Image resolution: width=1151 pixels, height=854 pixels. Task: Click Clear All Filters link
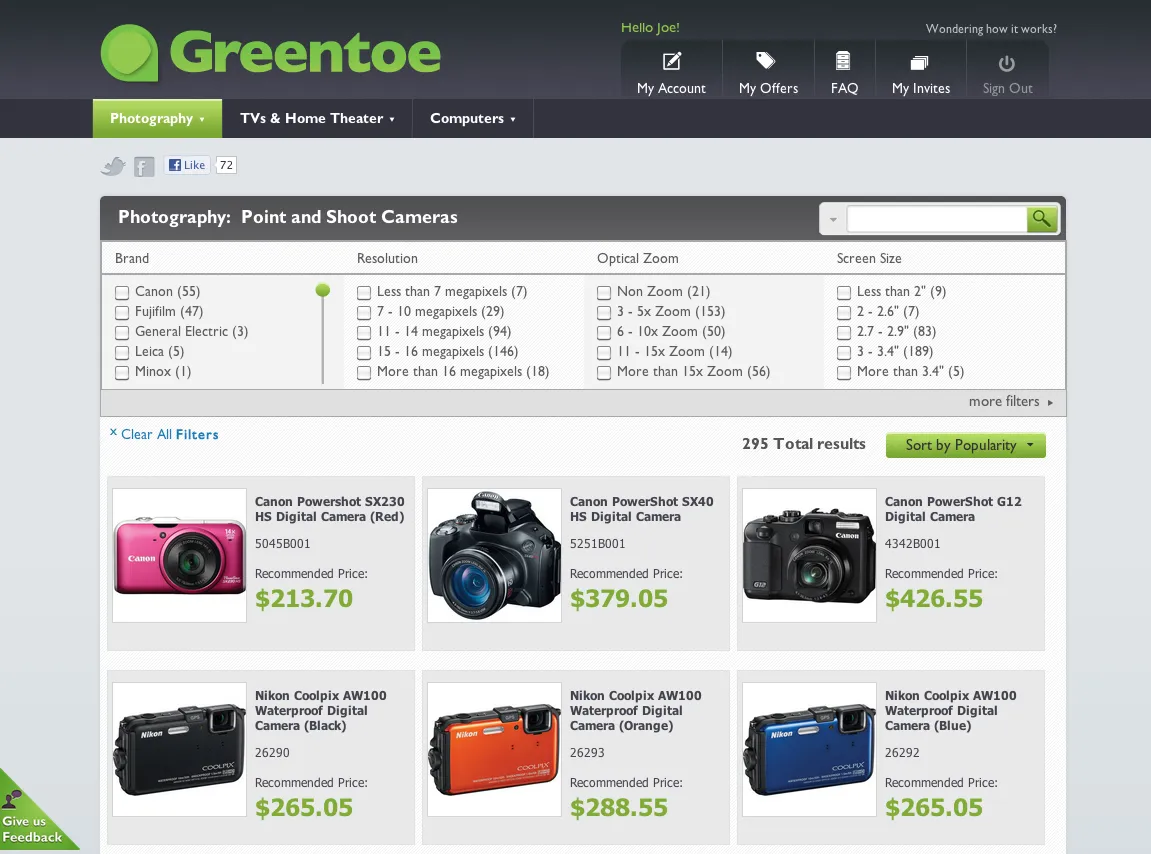coord(170,434)
